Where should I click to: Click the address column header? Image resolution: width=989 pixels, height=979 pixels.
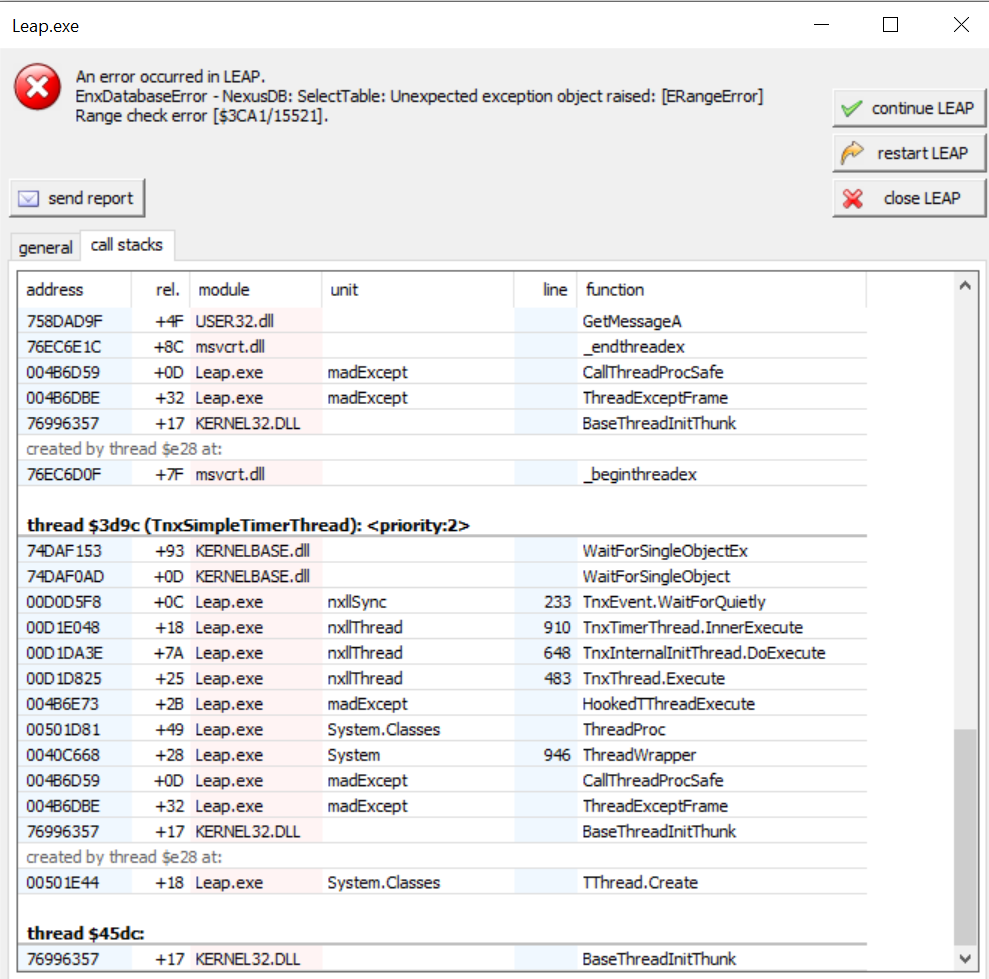pyautogui.click(x=74, y=290)
